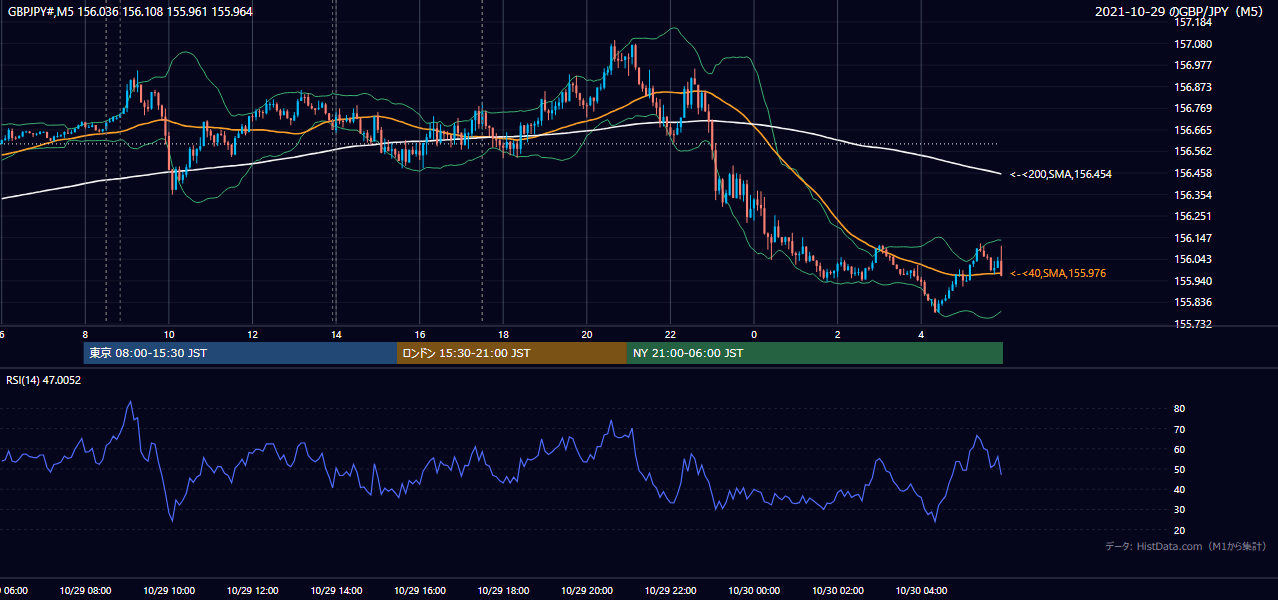Viewport: 1278px width, 600px height.
Task: Click the 10/29 22:00 date label
Action: [x=670, y=590]
